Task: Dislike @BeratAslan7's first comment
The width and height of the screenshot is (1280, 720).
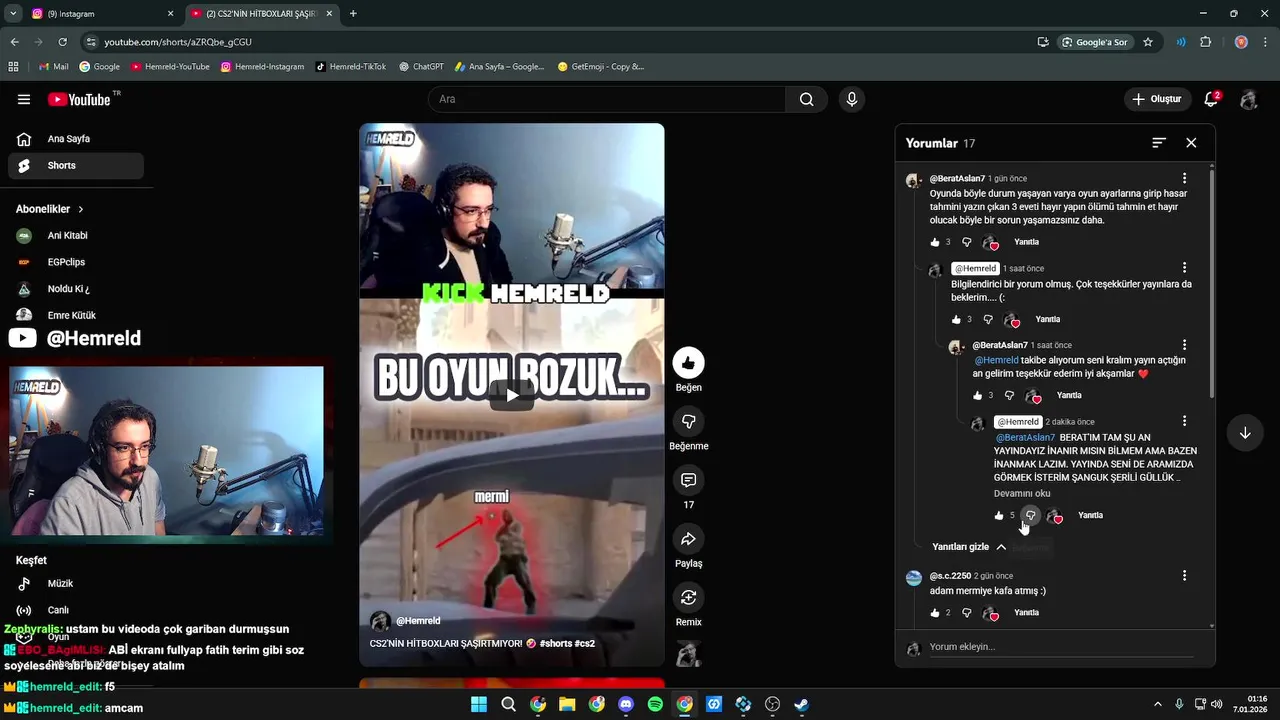Action: (966, 242)
